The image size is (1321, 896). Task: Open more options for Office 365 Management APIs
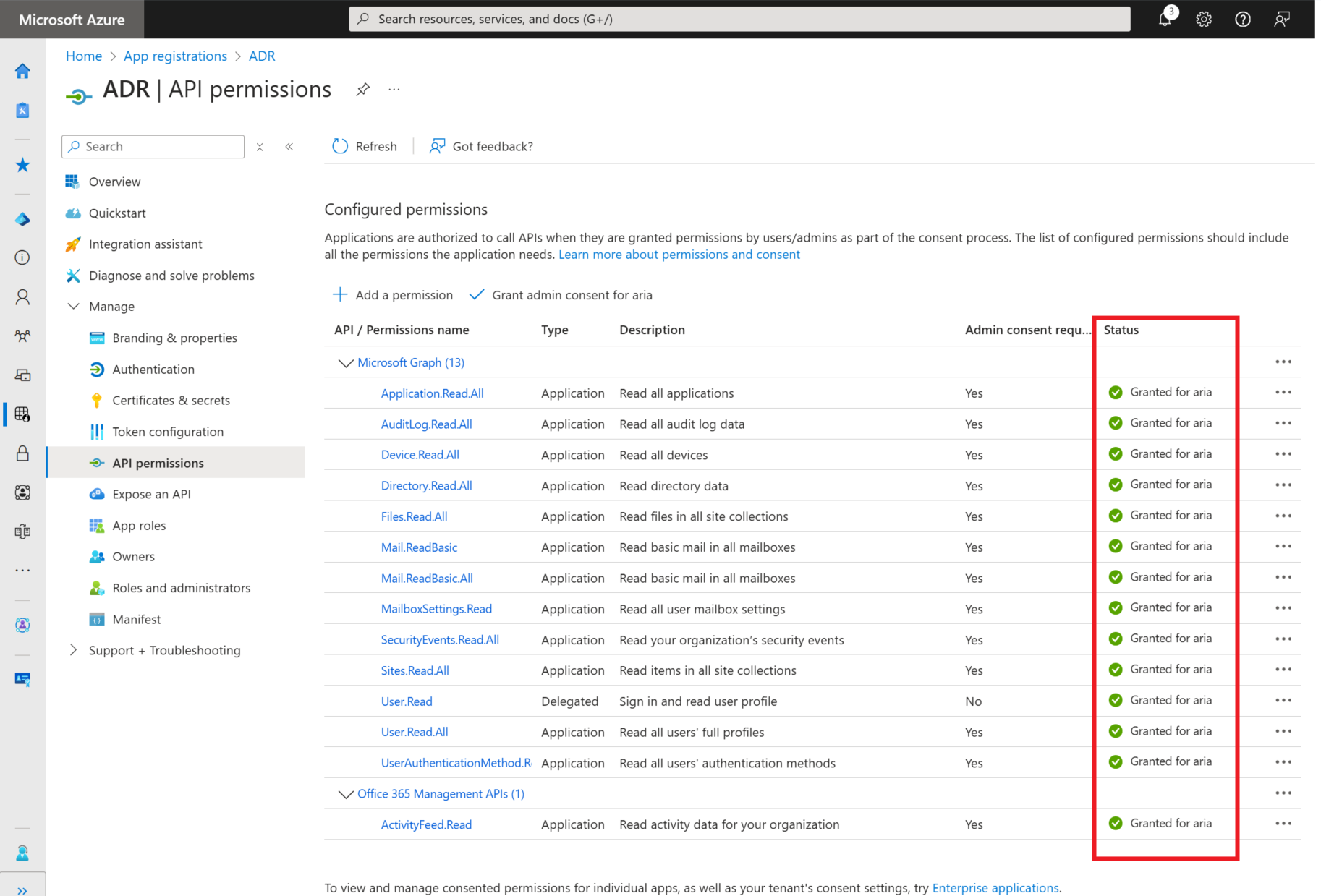1283,793
